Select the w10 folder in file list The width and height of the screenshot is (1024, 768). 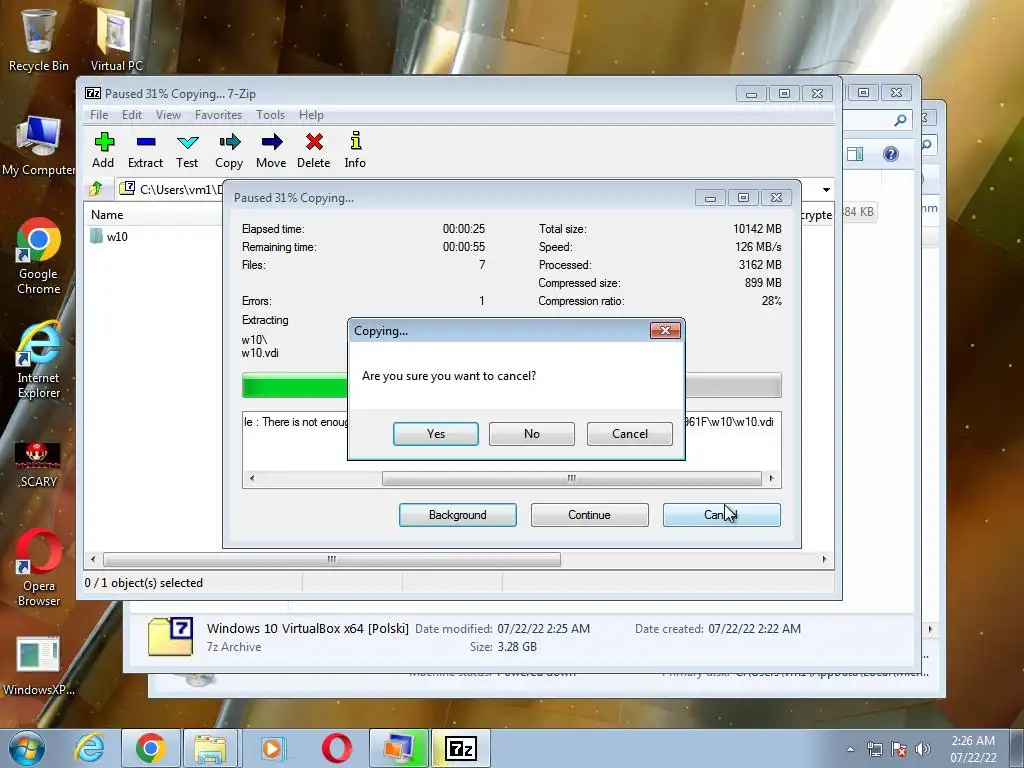109,236
